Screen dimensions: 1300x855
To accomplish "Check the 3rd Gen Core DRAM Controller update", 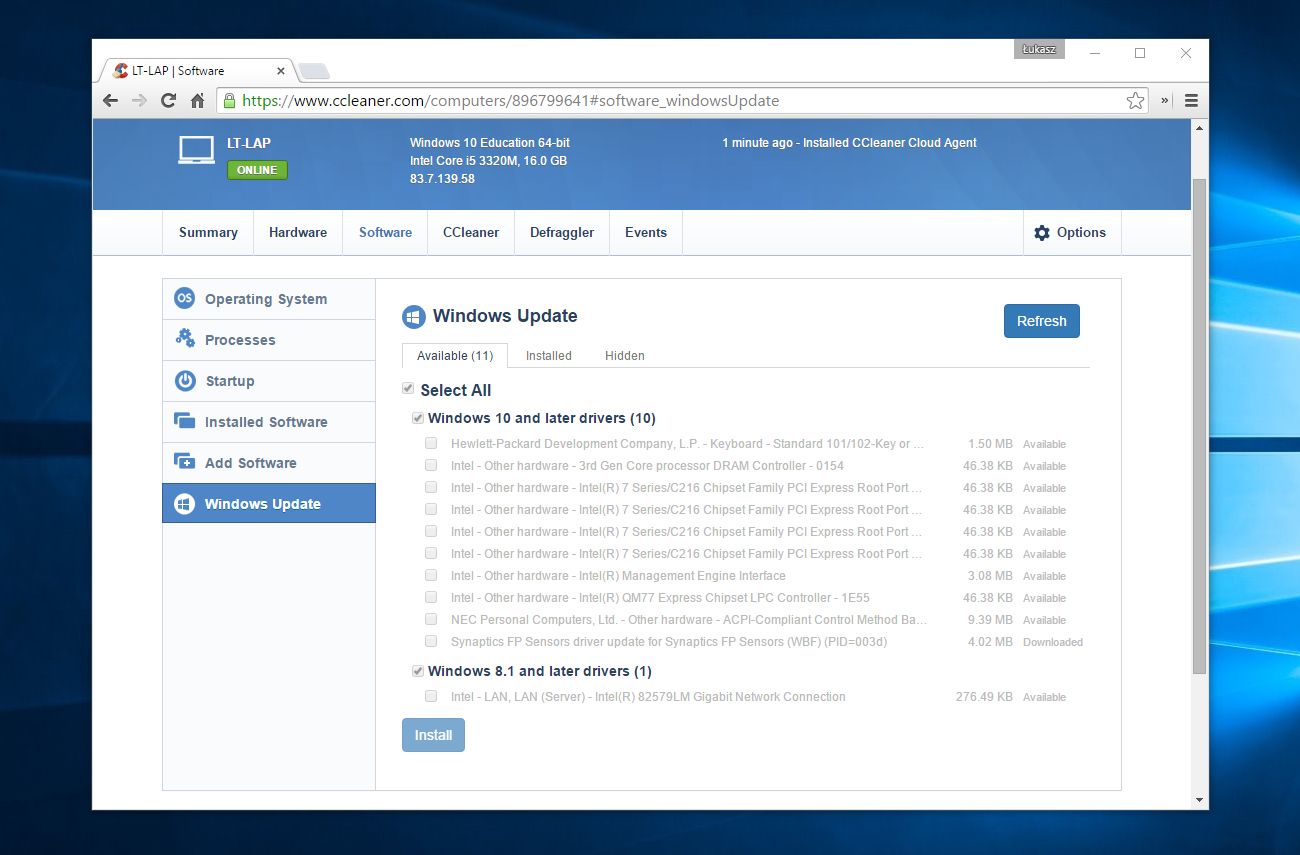I will point(431,465).
